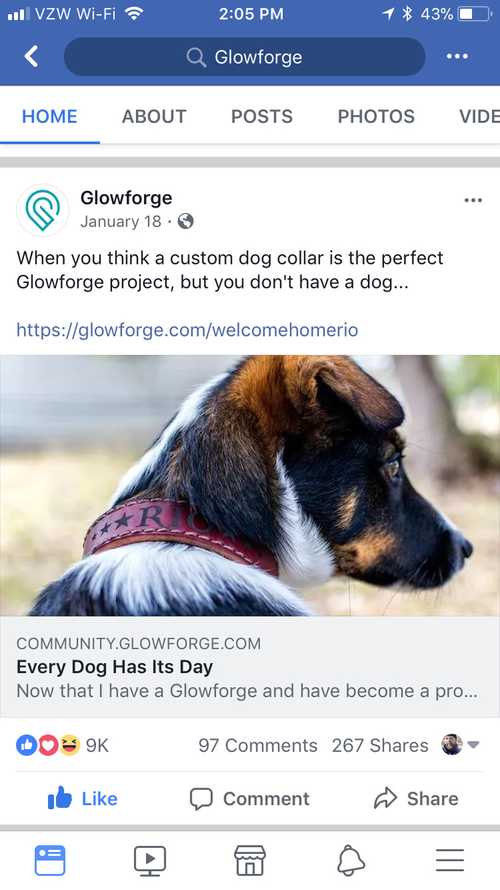Switch to the POSTS tab
Viewport: 500px width, 890px height.
tap(262, 116)
